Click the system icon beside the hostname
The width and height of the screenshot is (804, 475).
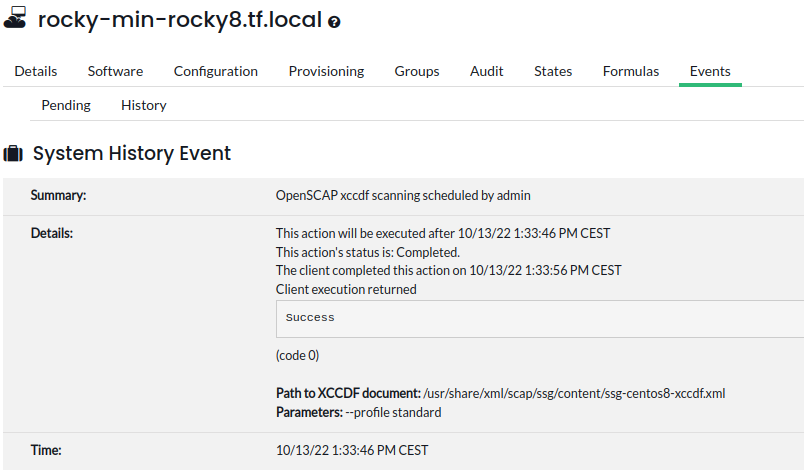[15, 18]
